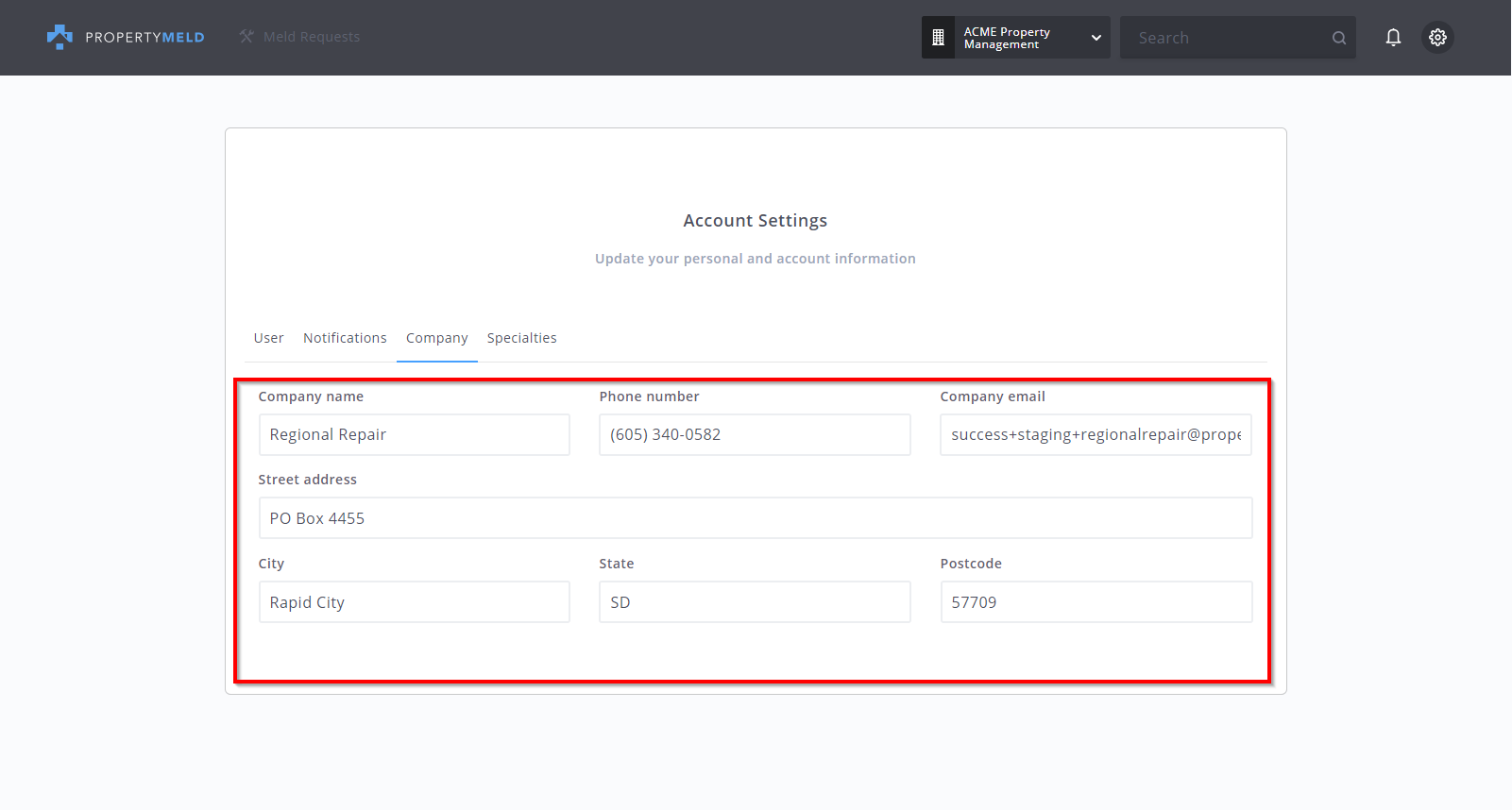This screenshot has height=810, width=1512.
Task: Click the Street address label
Action: coord(308,480)
